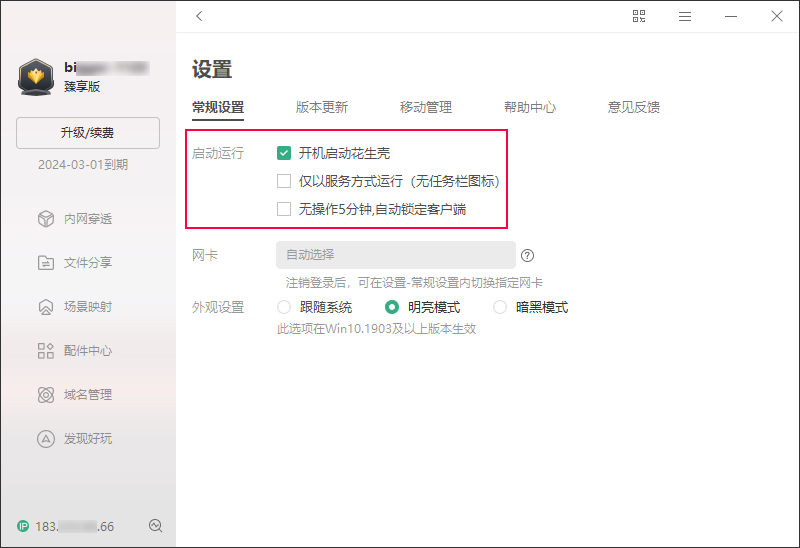The width and height of the screenshot is (800, 548).
Task: Switch to the 版本更新 tab
Action: click(322, 107)
